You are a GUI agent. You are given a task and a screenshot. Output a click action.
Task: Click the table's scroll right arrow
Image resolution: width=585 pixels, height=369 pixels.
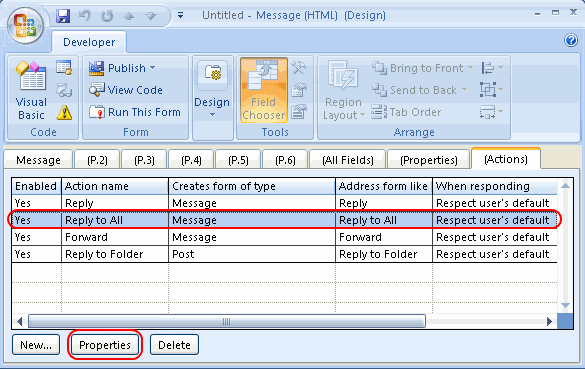click(x=549, y=321)
